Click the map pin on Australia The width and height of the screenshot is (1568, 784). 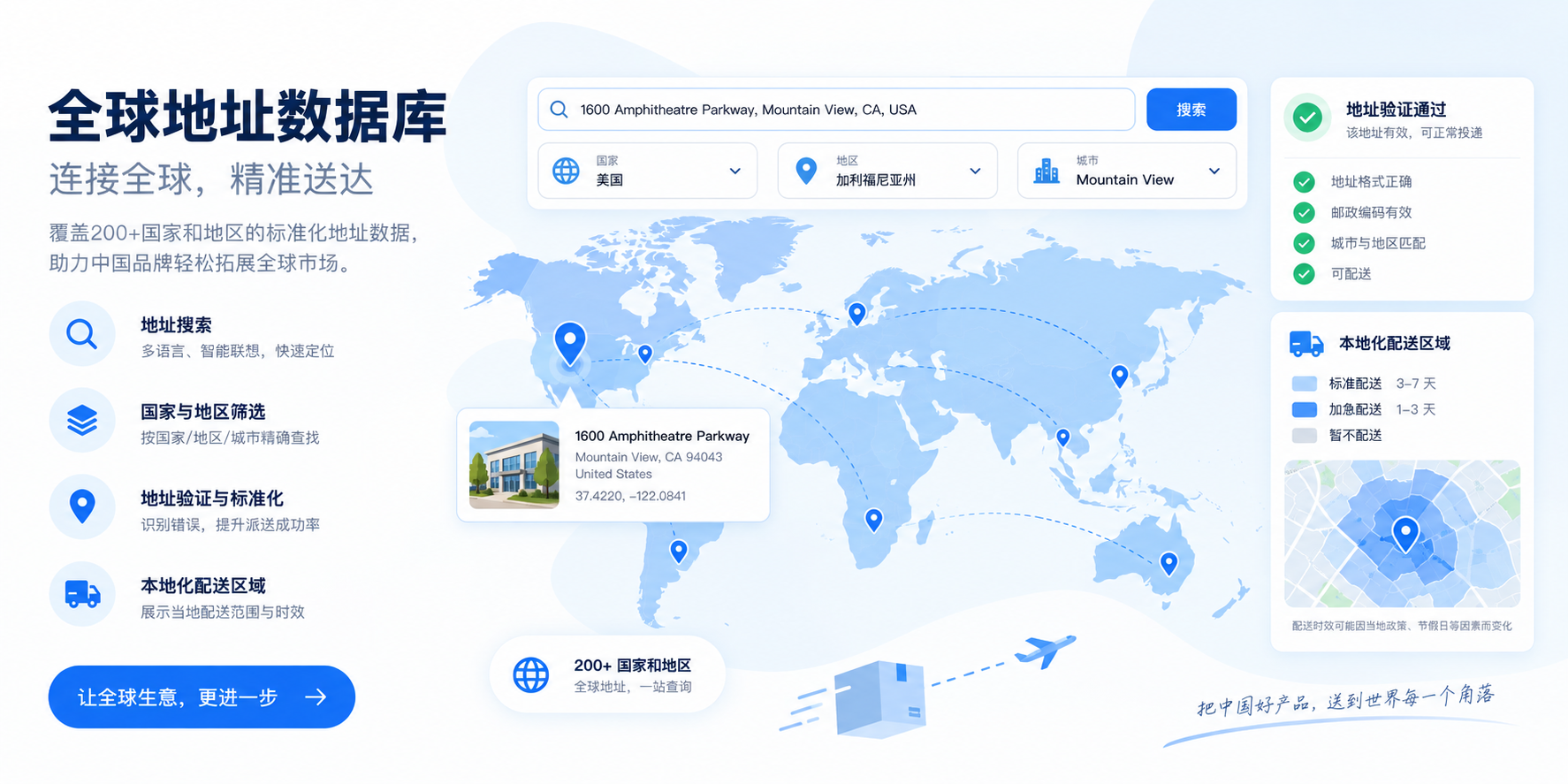pos(1168,563)
